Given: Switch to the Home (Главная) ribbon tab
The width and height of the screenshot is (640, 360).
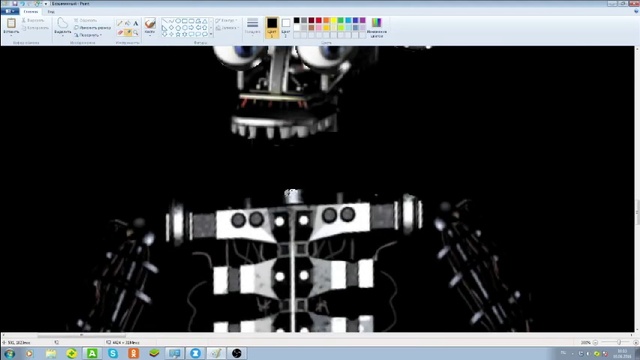Looking at the screenshot, I should (x=31, y=11).
